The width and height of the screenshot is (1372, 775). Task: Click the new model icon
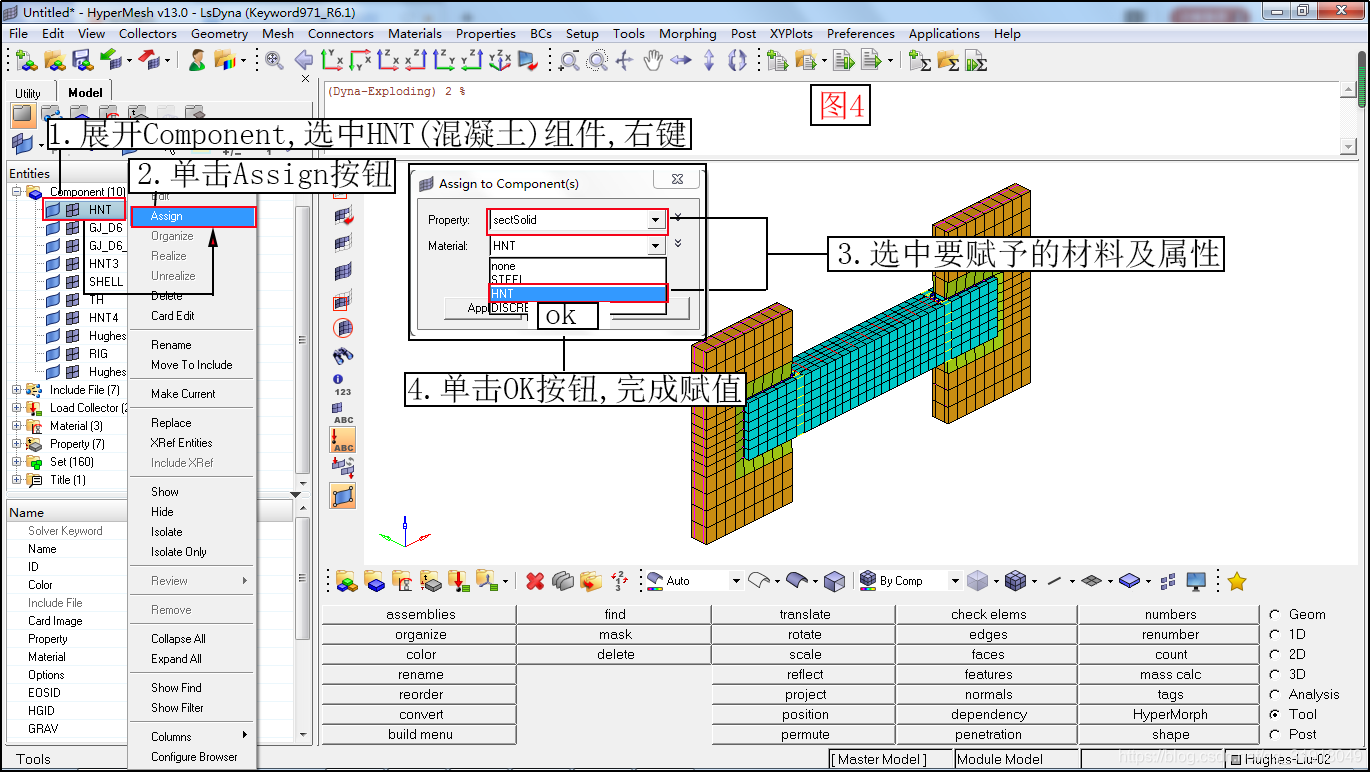[x=26, y=61]
